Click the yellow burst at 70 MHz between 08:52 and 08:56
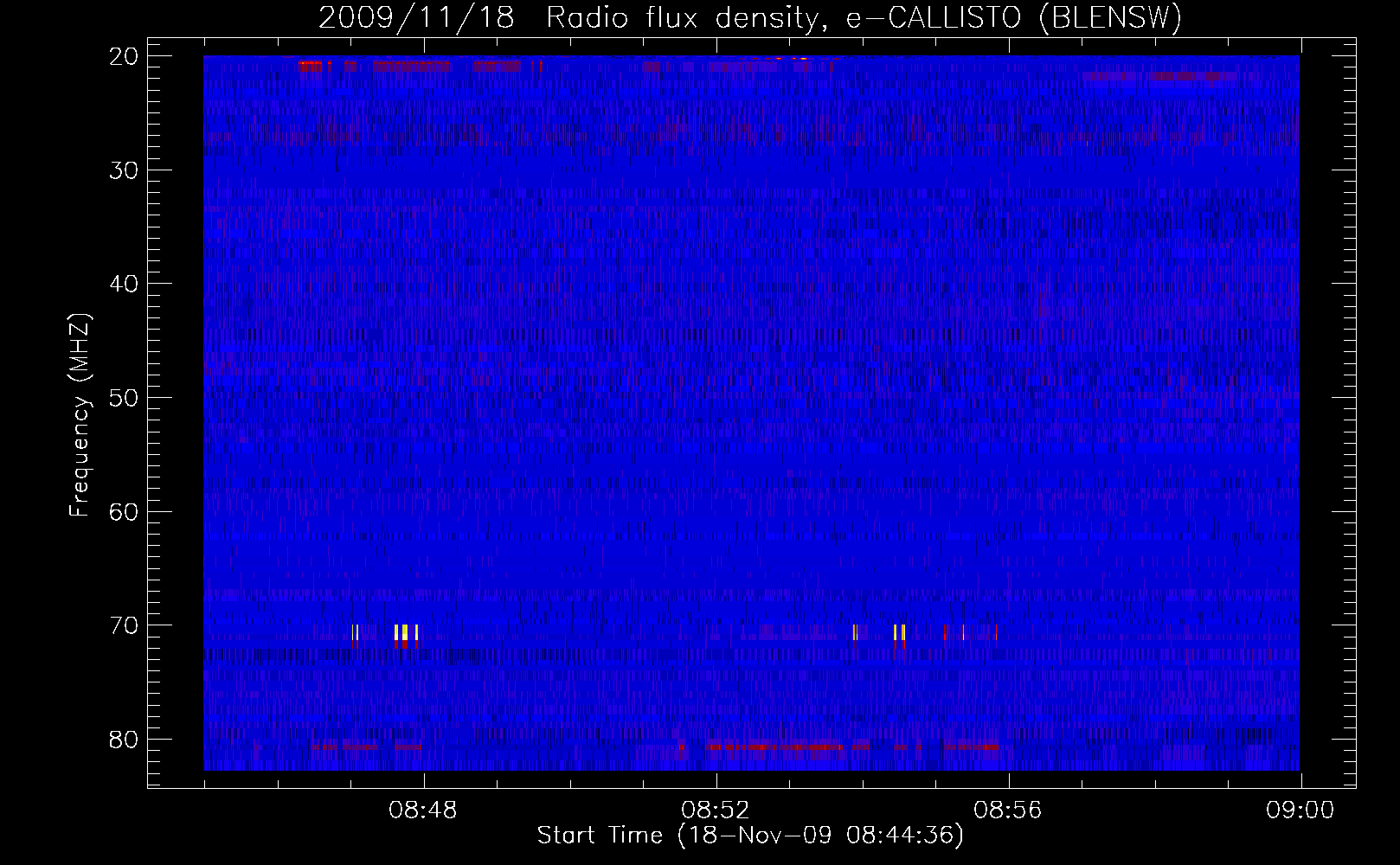 click(x=899, y=632)
